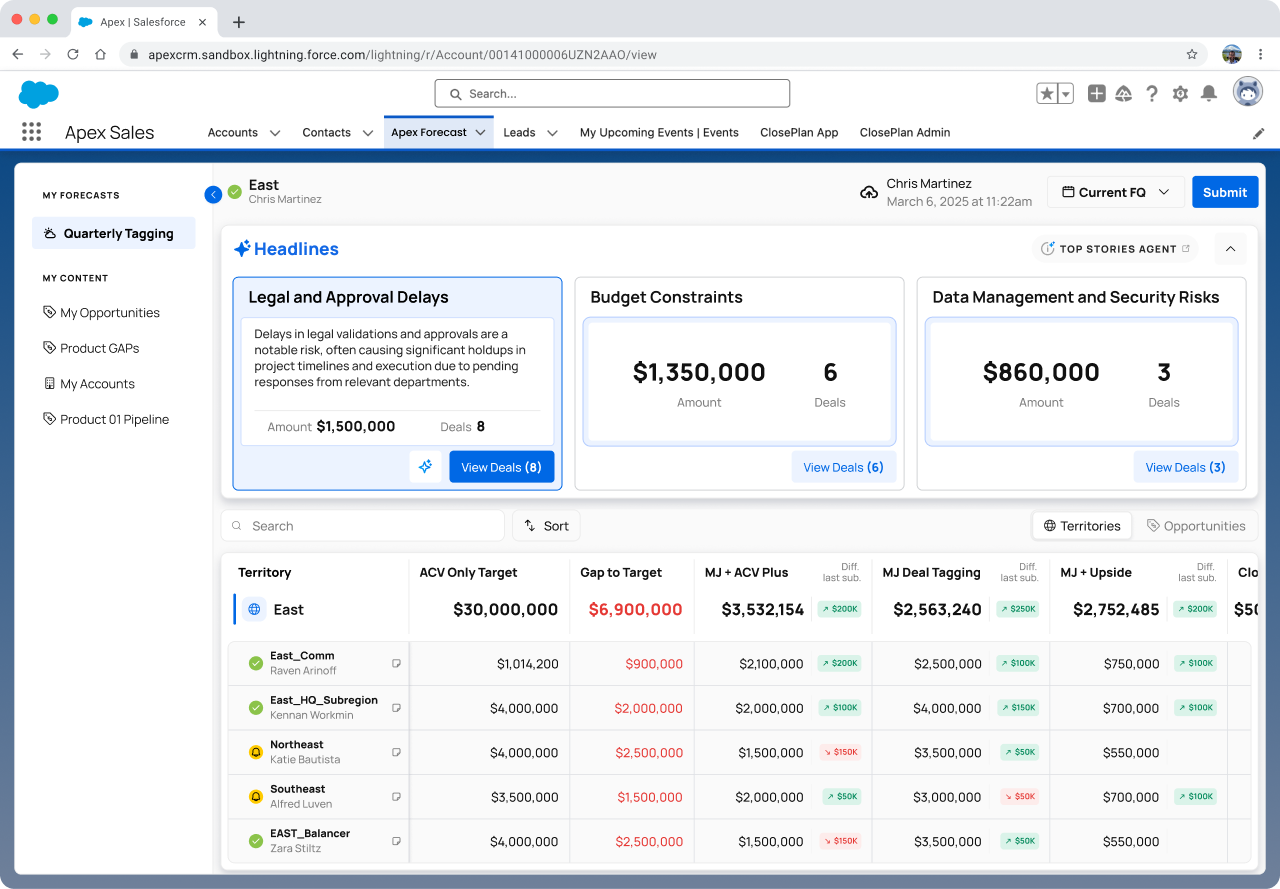Open Product GAPs in sidebar

coord(92,348)
